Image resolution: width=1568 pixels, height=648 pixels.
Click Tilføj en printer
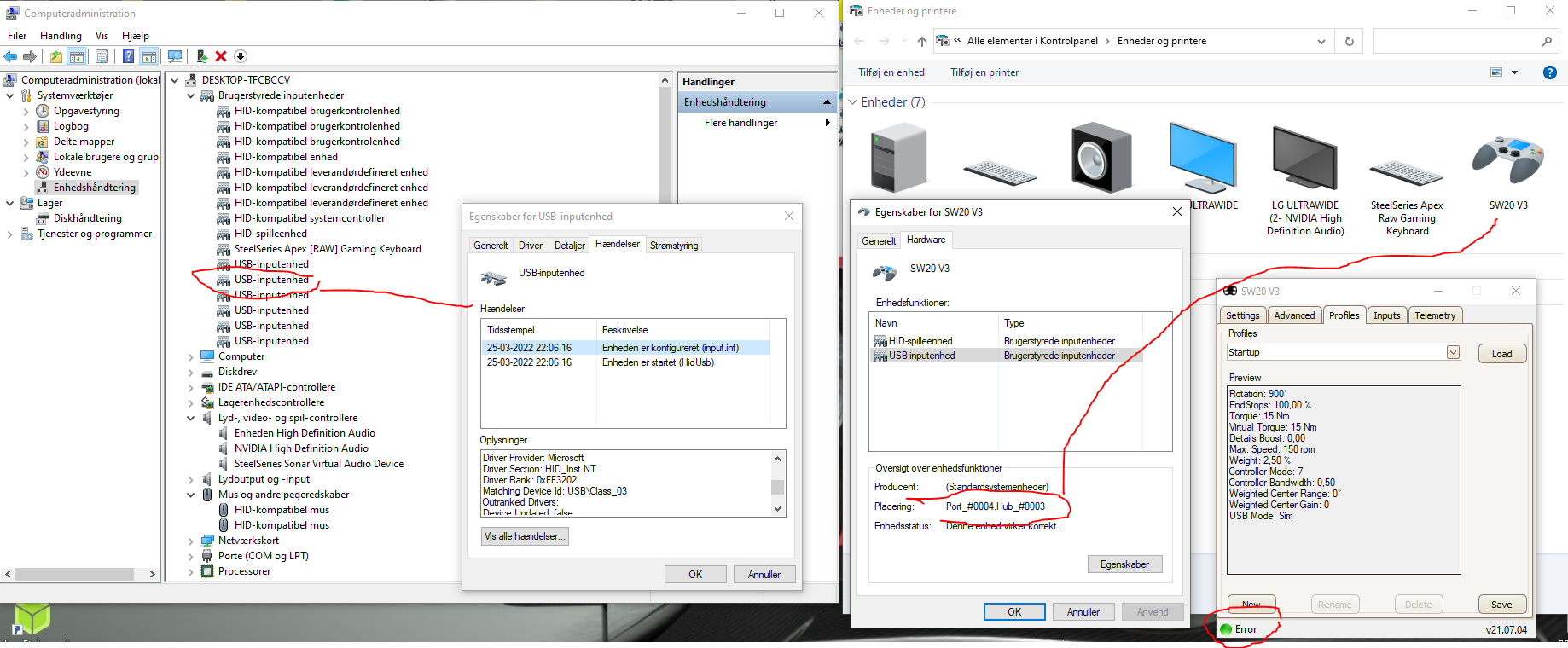pyautogui.click(x=984, y=72)
